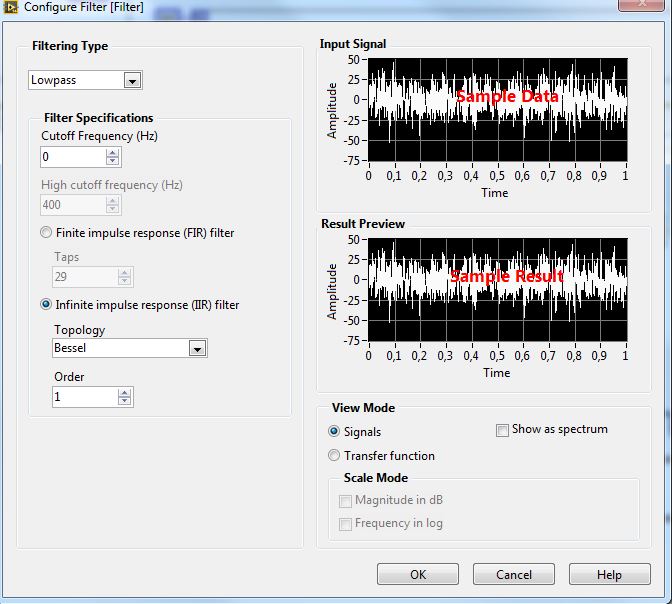Click the Taps value field

tap(85, 277)
